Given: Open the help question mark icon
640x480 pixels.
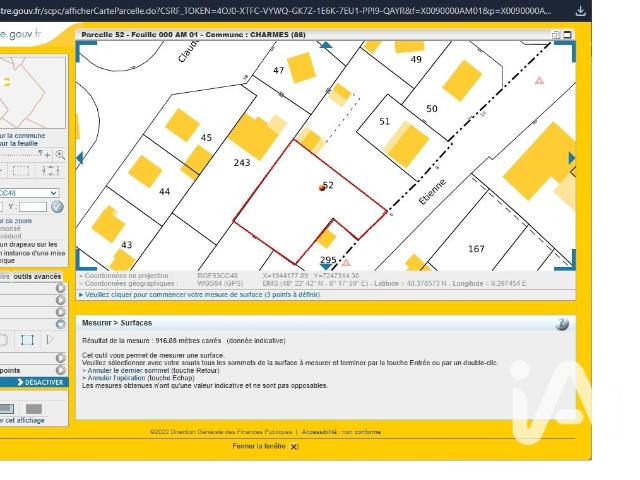Looking at the screenshot, I should click(x=562, y=324).
